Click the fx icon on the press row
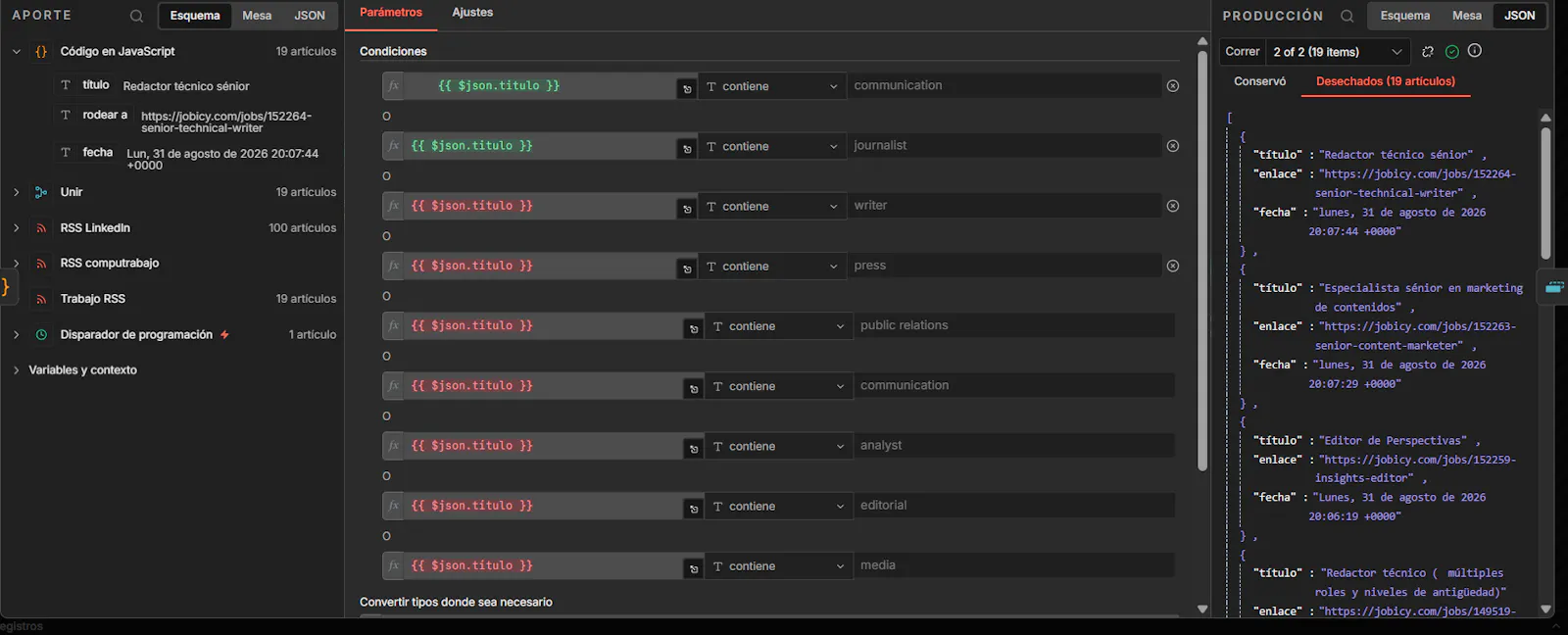 point(393,266)
